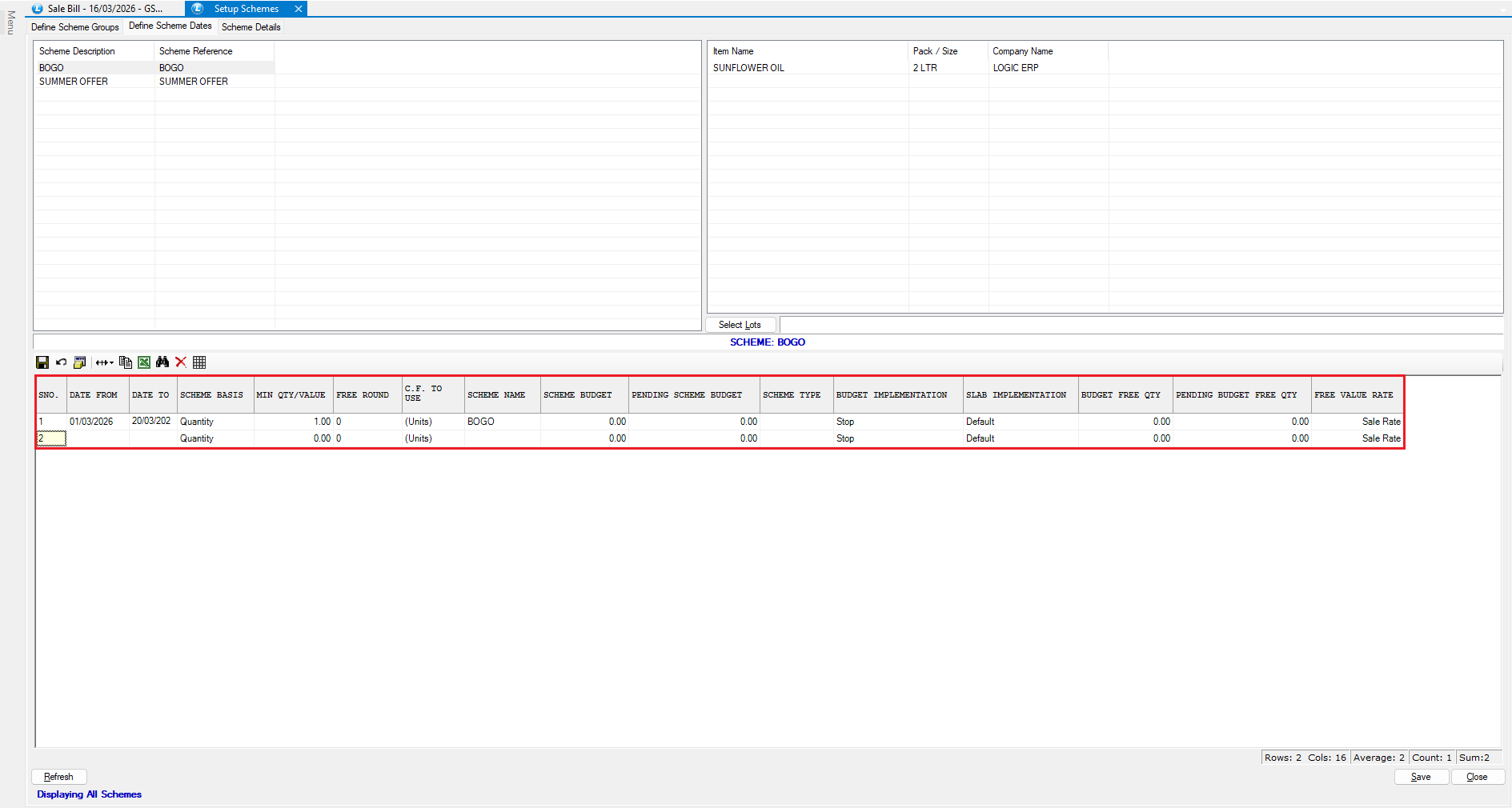The height and width of the screenshot is (808, 1512).
Task: Click Date From cell in row 2
Action: pos(97,438)
